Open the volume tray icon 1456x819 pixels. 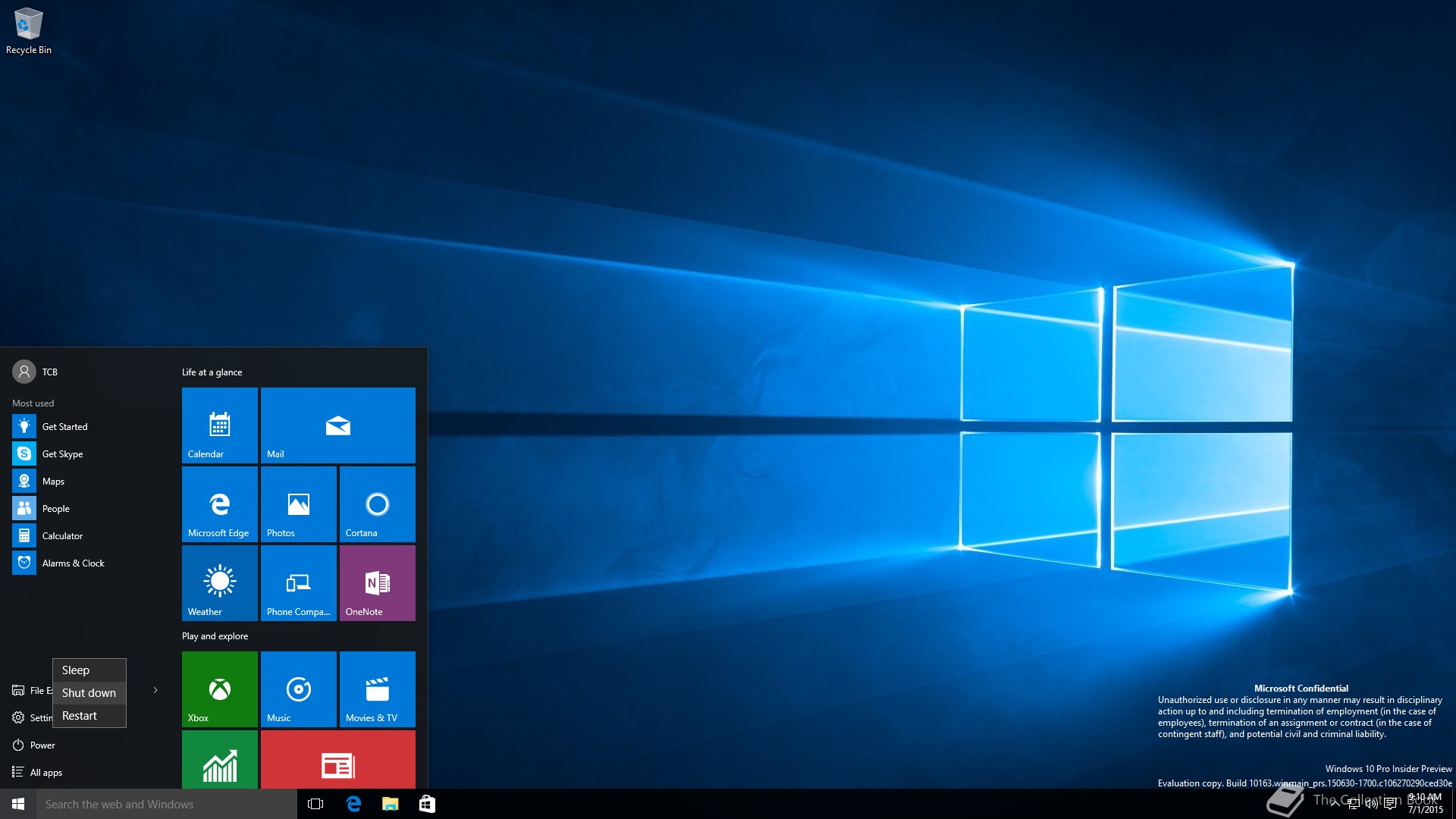(x=1371, y=804)
